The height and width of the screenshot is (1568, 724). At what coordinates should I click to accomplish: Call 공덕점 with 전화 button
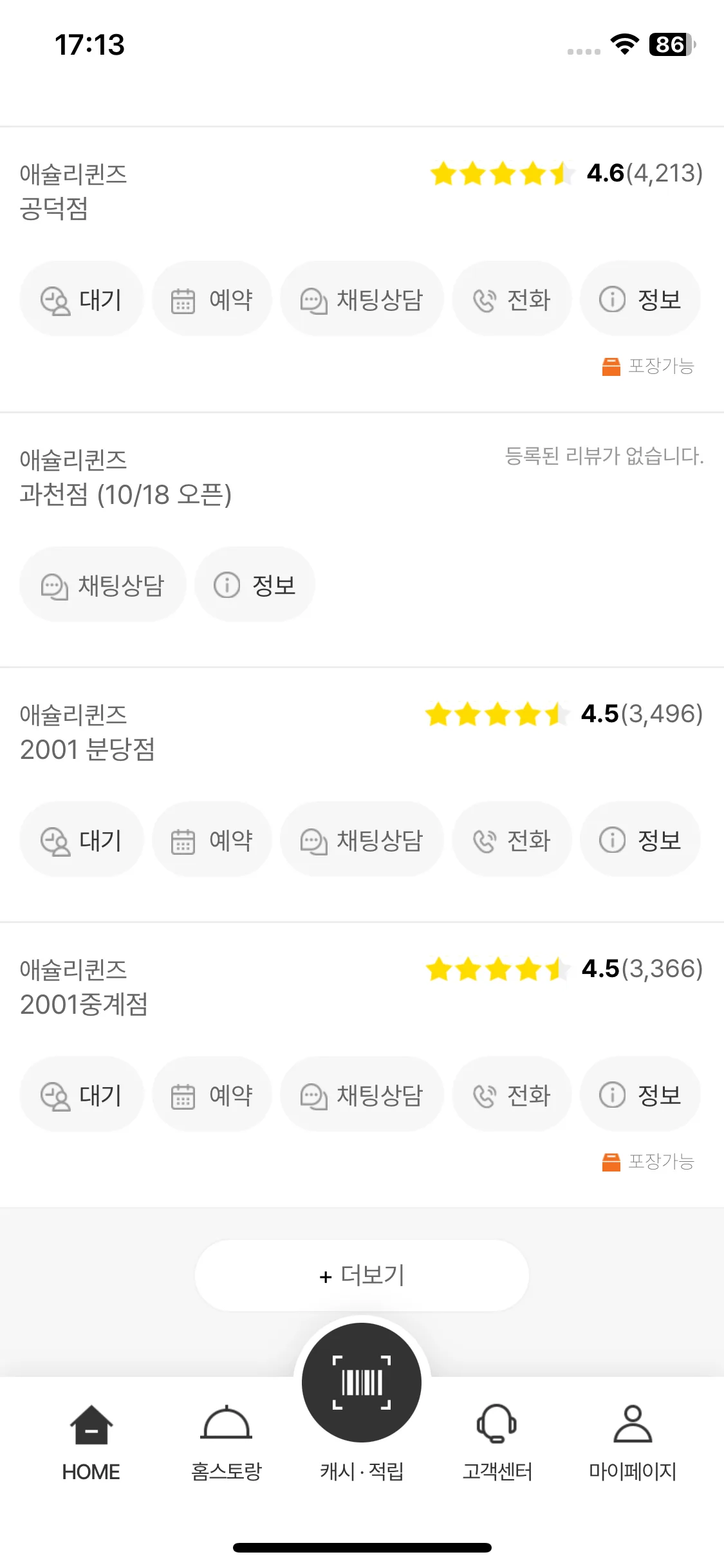pos(512,299)
